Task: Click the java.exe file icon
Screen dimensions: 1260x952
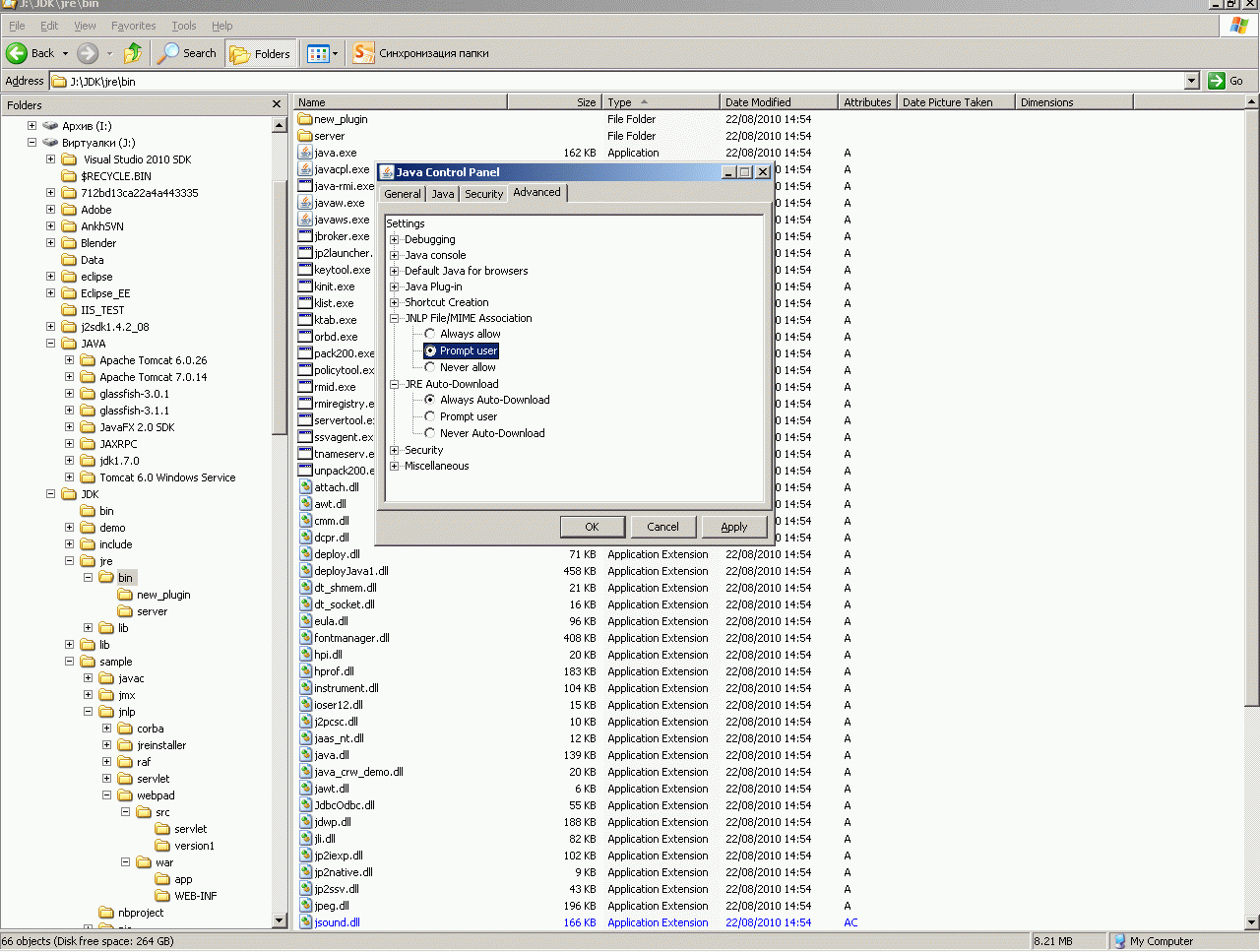Action: (x=306, y=153)
